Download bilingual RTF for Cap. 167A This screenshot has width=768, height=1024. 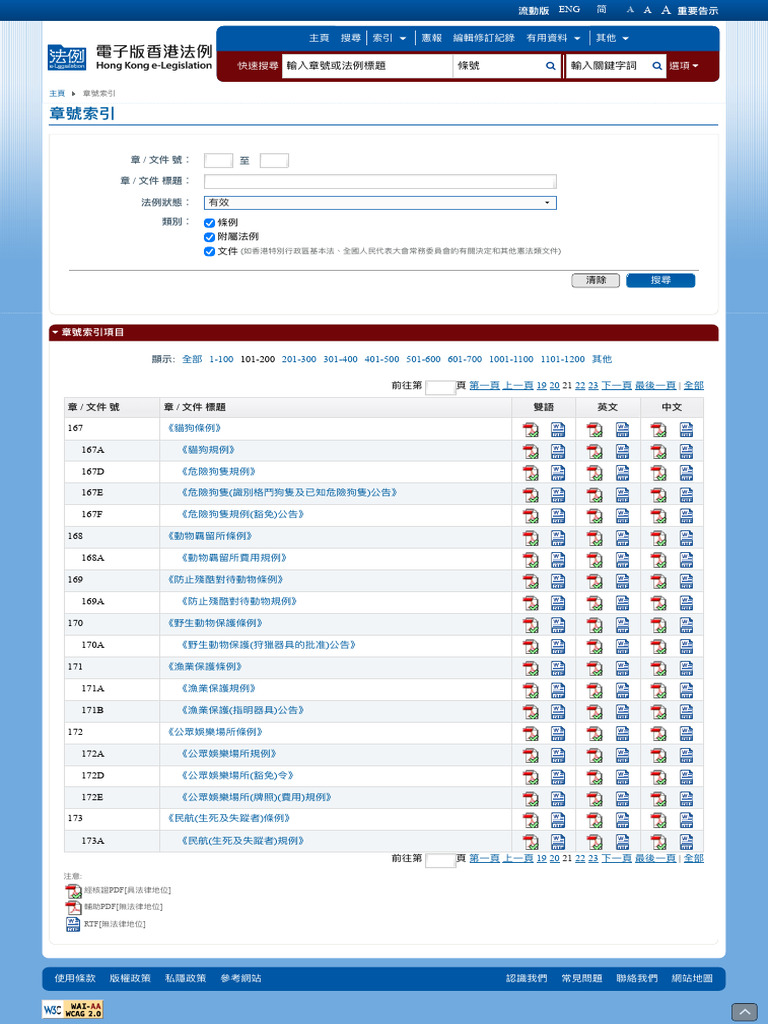[558, 451]
